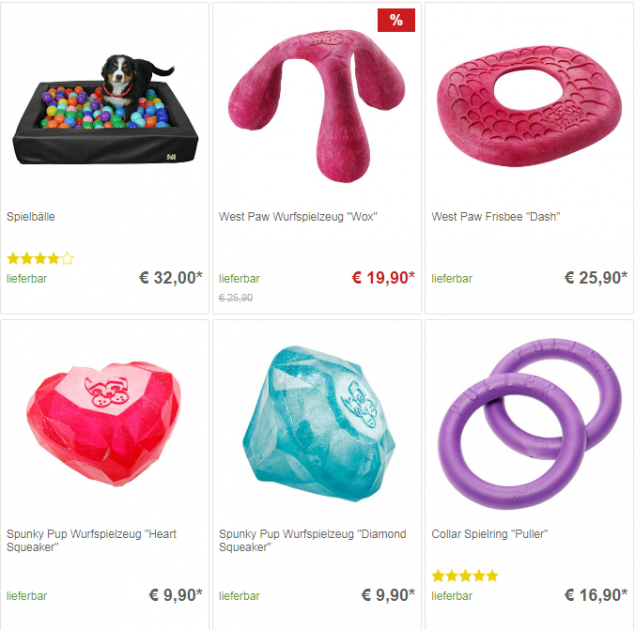Image resolution: width=635 pixels, height=630 pixels.
Task: Open West Paw Wurfspielzeug "Wox" link
Action: [298, 217]
